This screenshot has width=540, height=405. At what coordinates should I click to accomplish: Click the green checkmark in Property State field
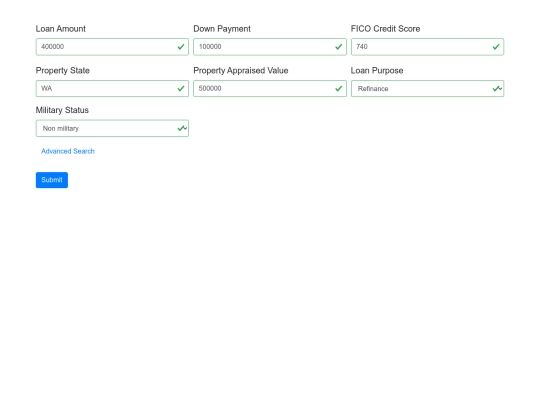(181, 89)
